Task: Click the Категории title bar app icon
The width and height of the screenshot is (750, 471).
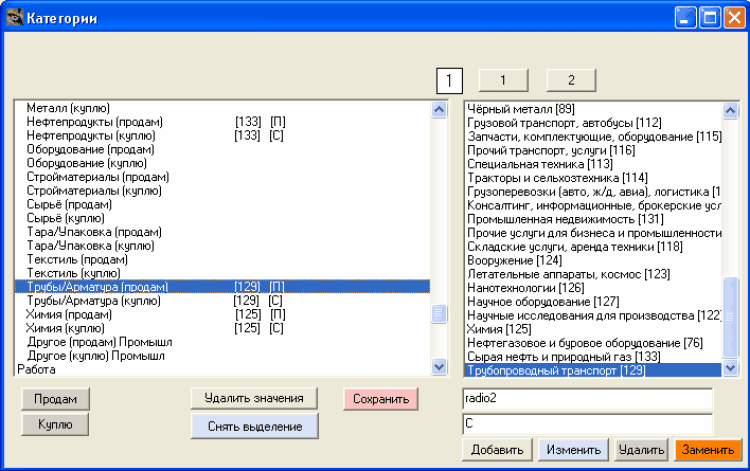Action: pos(15,17)
